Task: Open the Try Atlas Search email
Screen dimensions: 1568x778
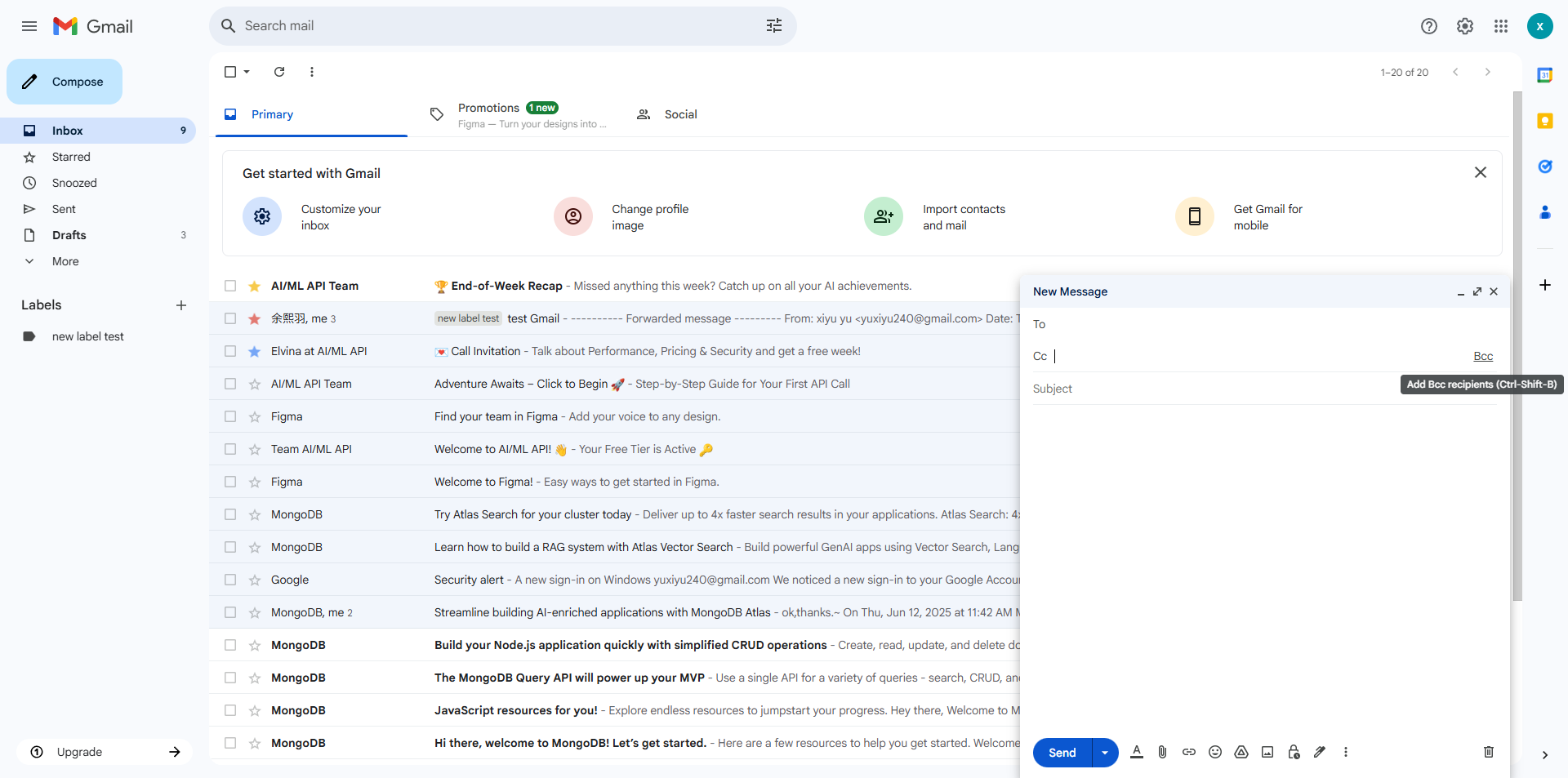Action: point(614,514)
